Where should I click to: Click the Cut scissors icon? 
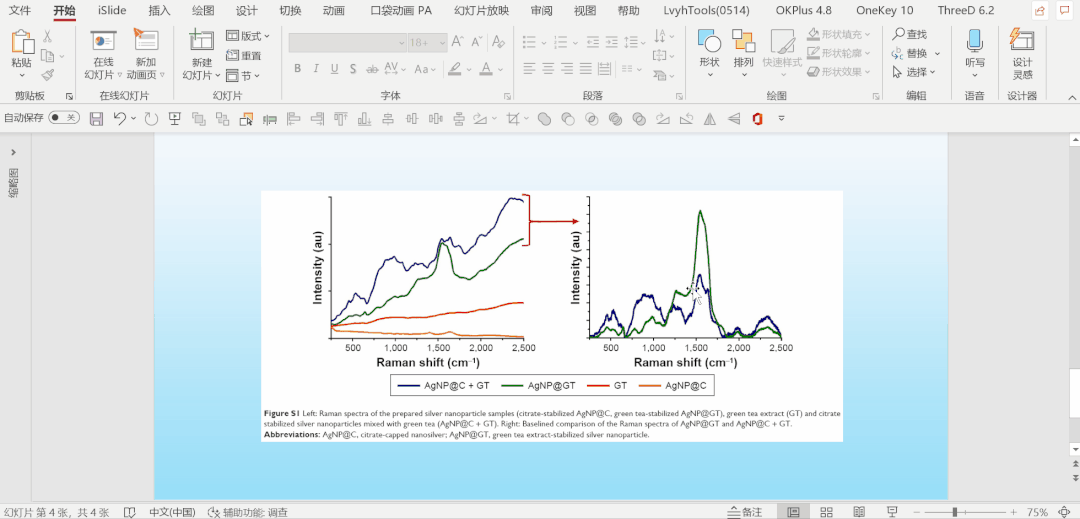tap(48, 36)
